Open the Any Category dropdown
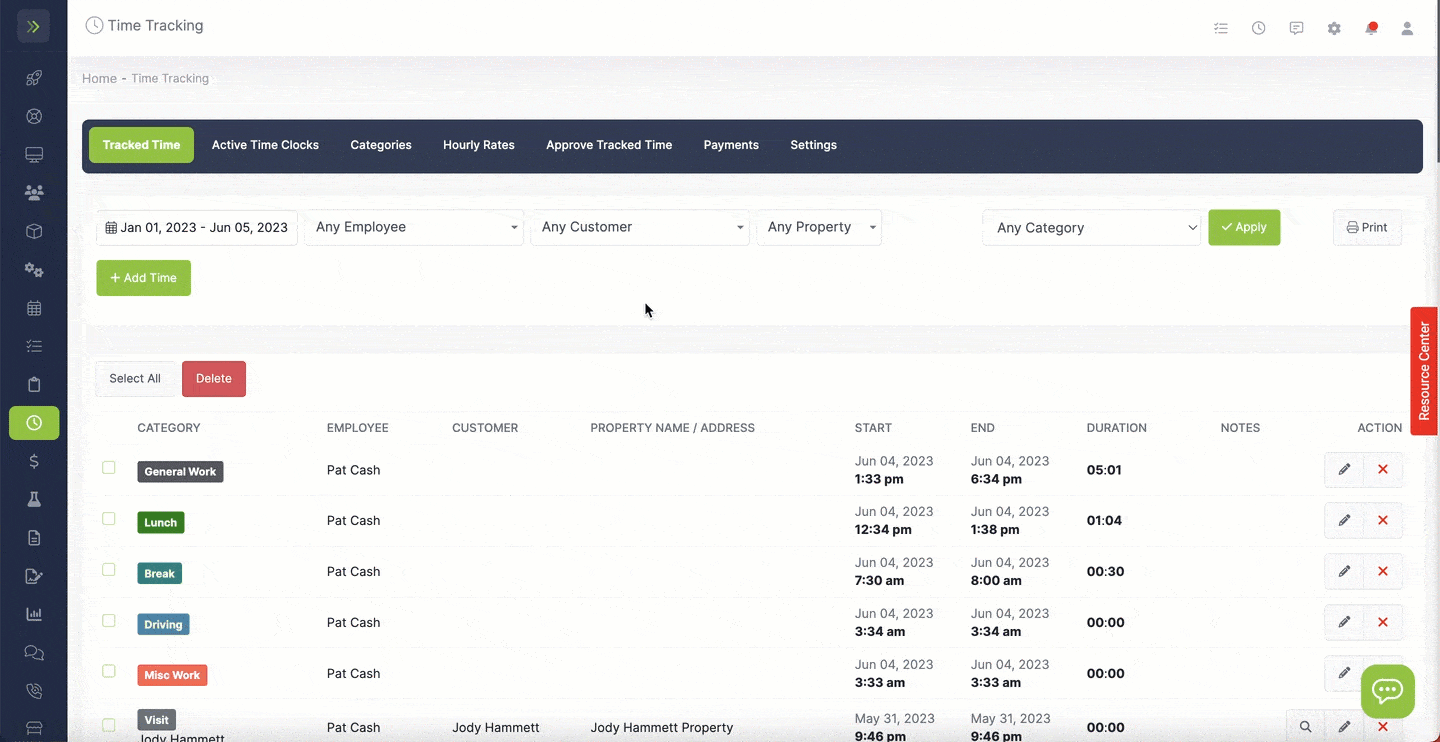 point(1091,228)
